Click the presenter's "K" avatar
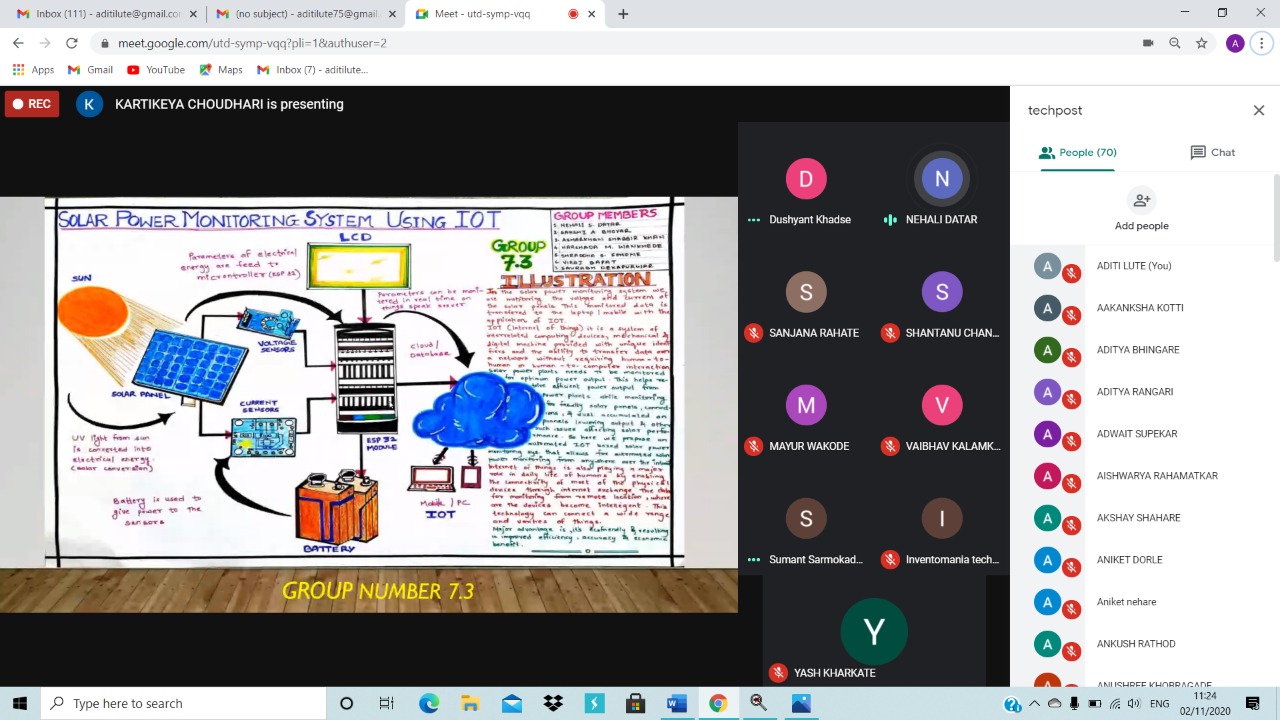The image size is (1280, 720). pyautogui.click(x=89, y=104)
